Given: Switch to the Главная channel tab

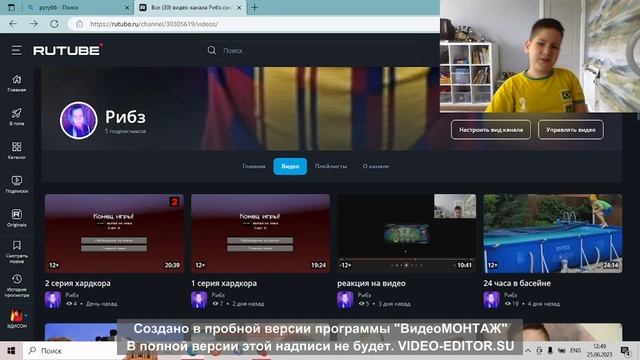Looking at the screenshot, I should (x=254, y=166).
